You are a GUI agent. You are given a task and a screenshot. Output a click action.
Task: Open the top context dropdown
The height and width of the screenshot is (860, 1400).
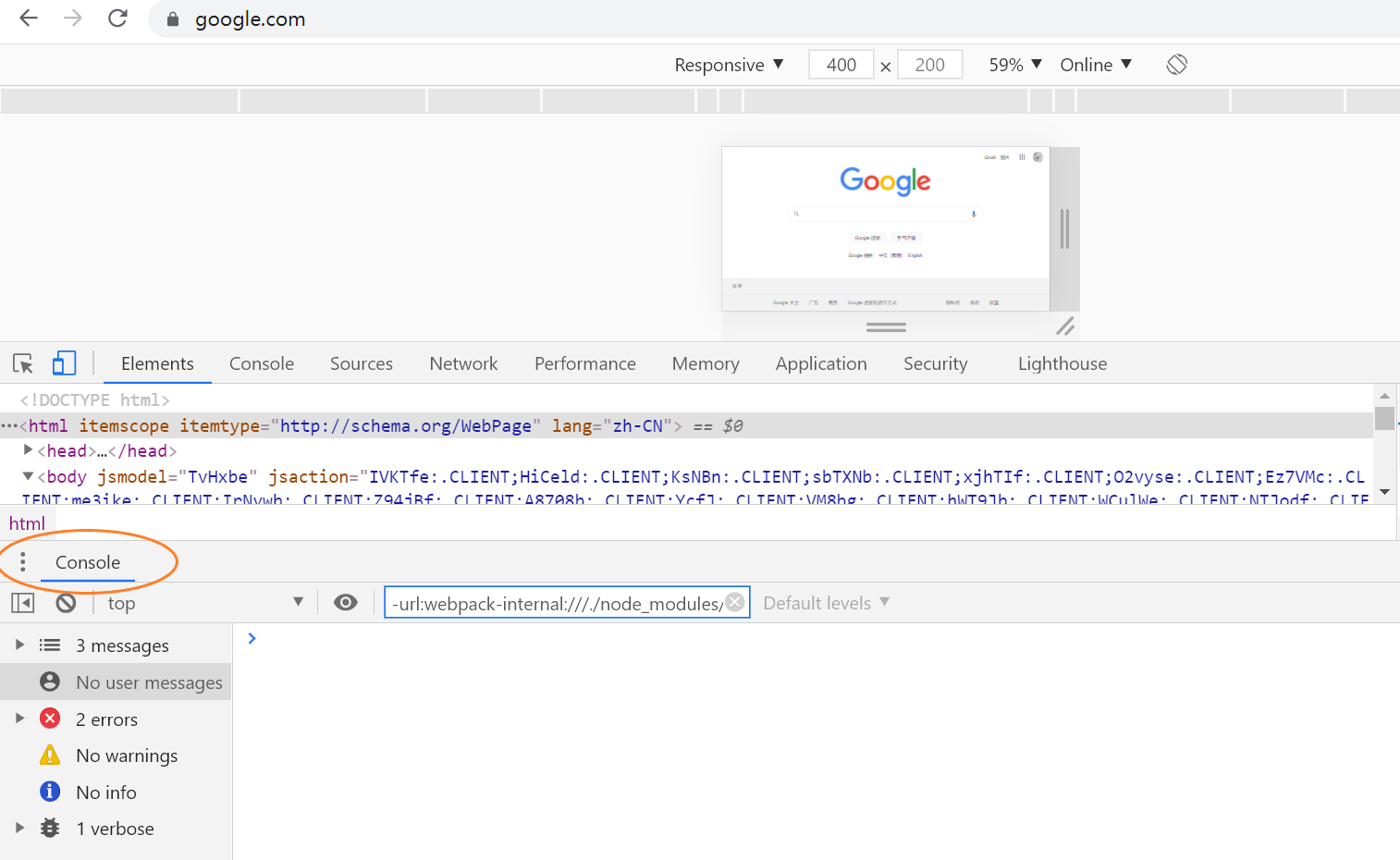pyautogui.click(x=205, y=603)
